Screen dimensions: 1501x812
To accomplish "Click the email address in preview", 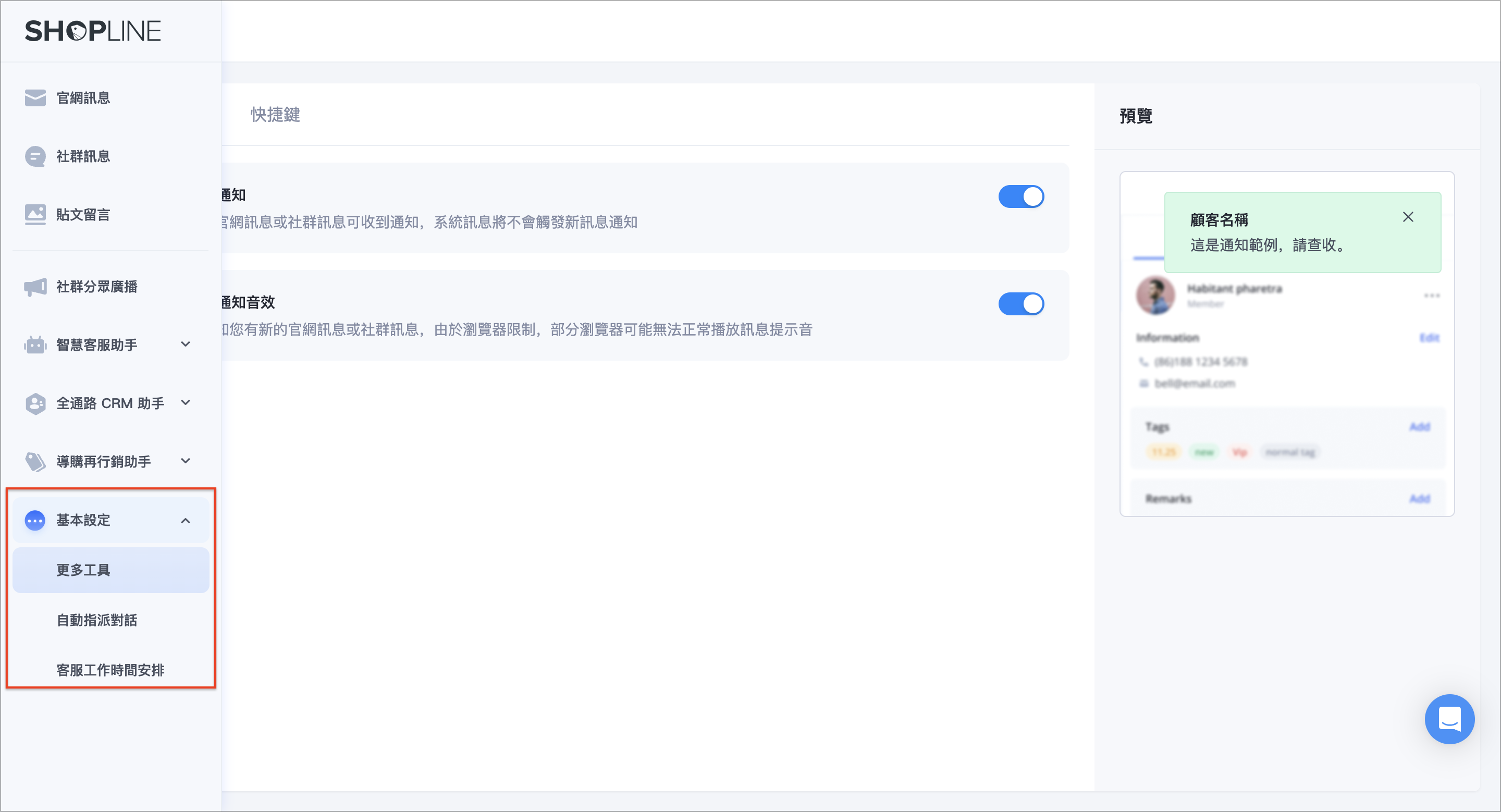I will coord(1195,383).
